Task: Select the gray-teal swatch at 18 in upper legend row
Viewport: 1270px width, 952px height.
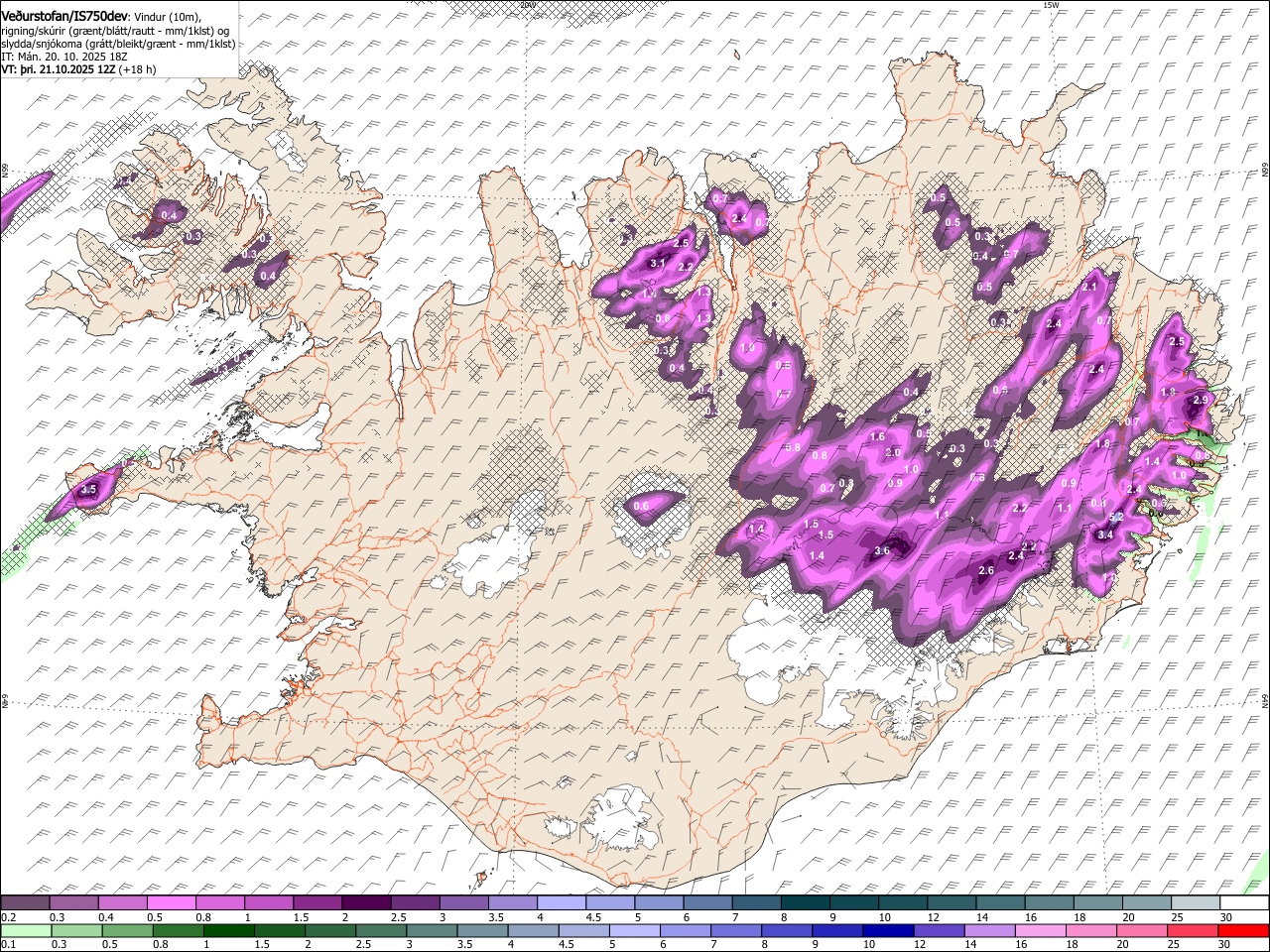Action: [1097, 903]
